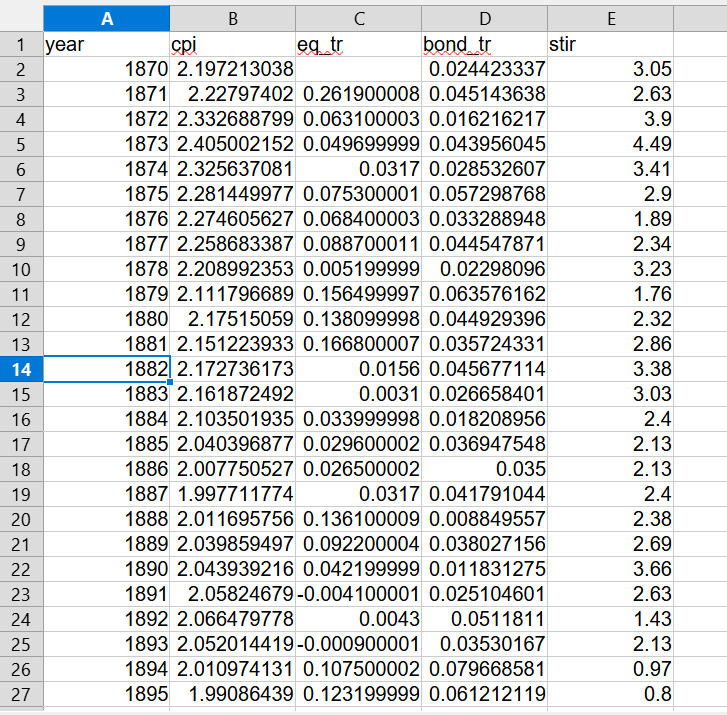
Task: Select the cell containing year 1895
Action: [x=107, y=695]
